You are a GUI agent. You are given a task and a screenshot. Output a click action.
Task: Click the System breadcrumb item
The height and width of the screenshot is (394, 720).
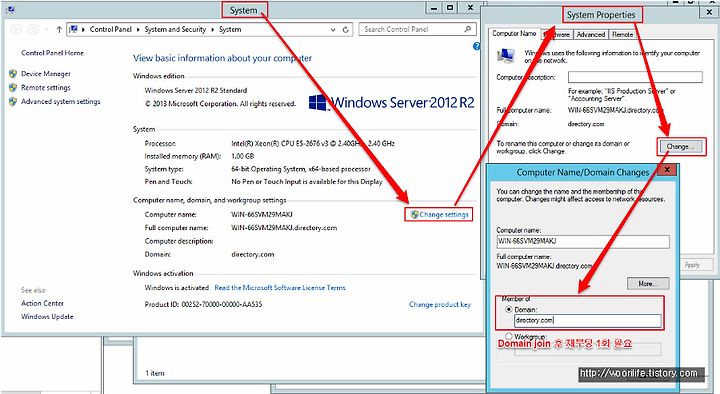tap(230, 29)
